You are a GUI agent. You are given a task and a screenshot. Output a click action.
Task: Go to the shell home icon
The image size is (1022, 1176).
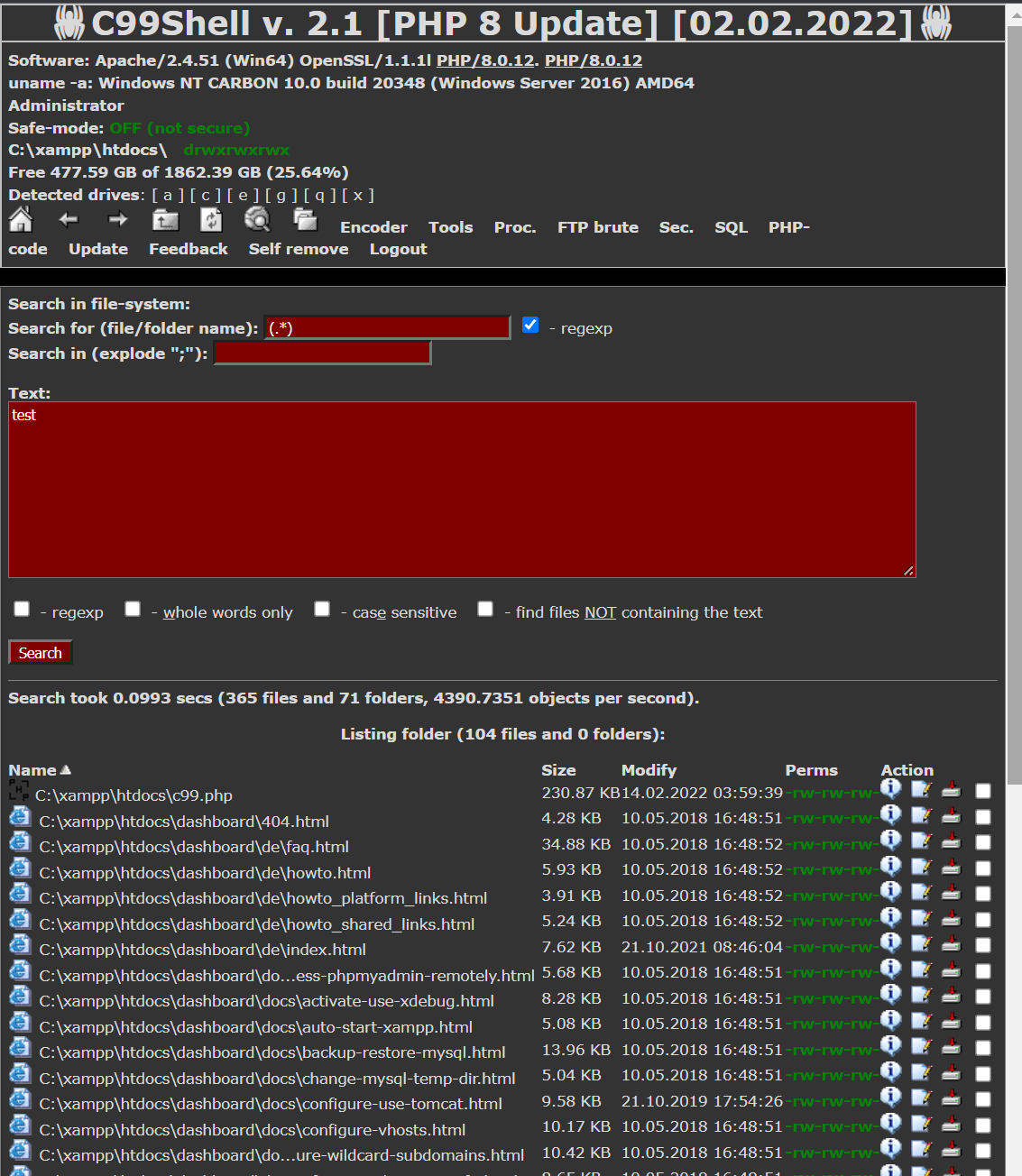pyautogui.click(x=21, y=219)
